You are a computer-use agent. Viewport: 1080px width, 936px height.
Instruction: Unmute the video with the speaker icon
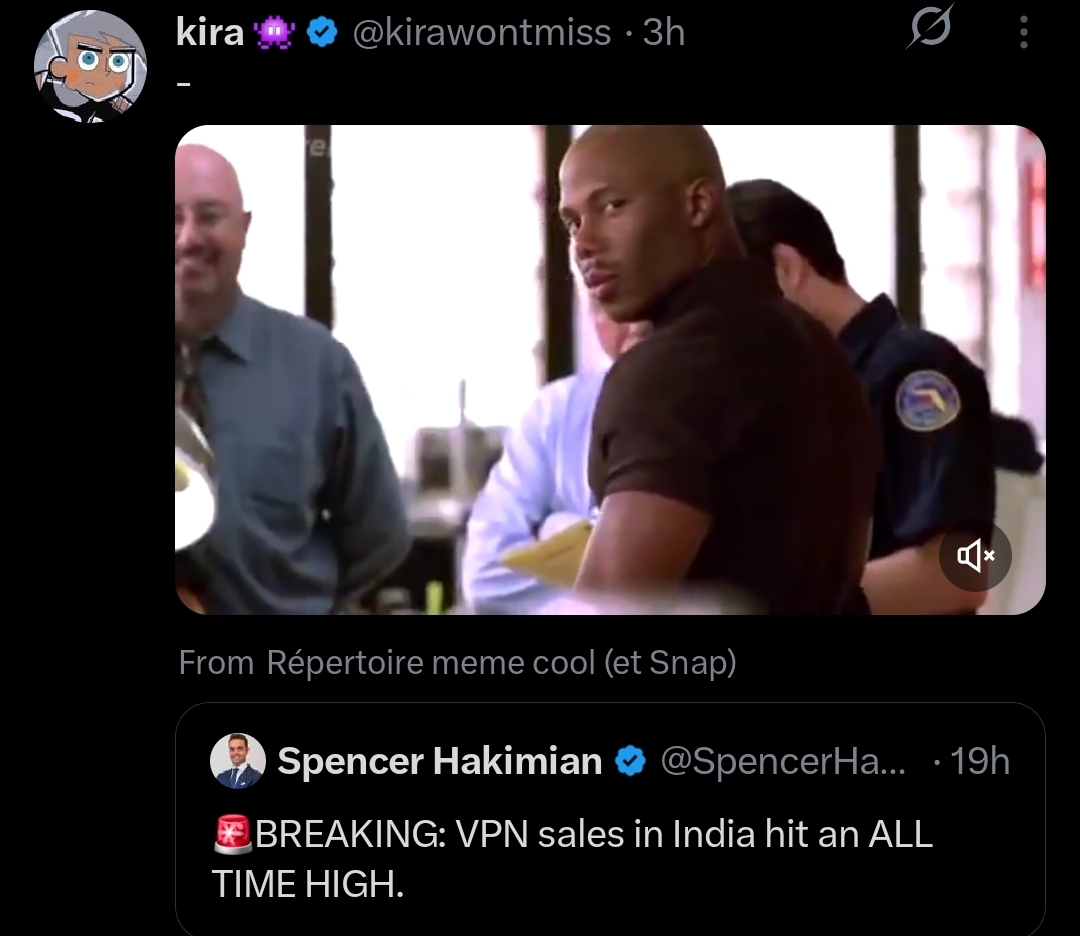click(x=975, y=555)
